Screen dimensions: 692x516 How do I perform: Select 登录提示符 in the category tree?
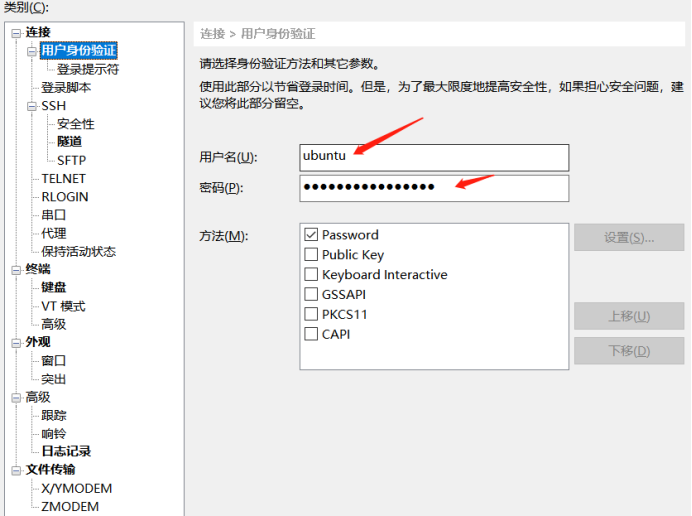pos(88,70)
